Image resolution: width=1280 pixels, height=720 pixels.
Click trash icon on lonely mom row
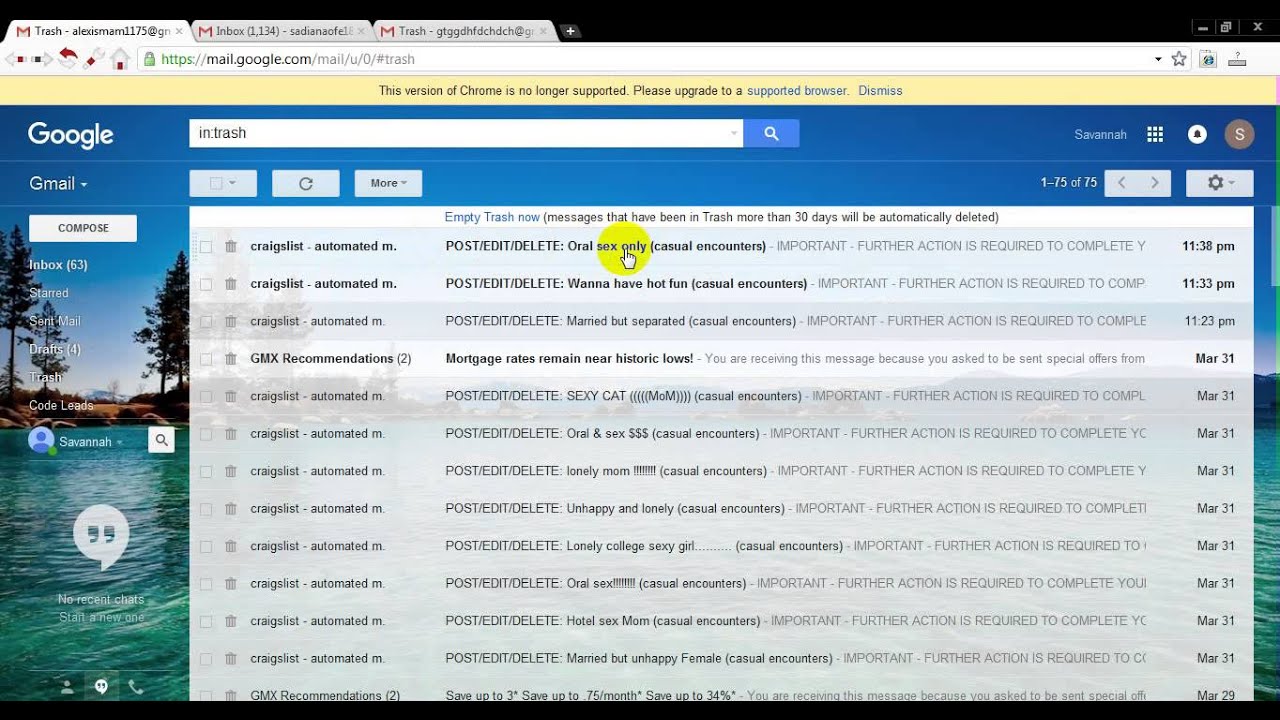point(231,471)
